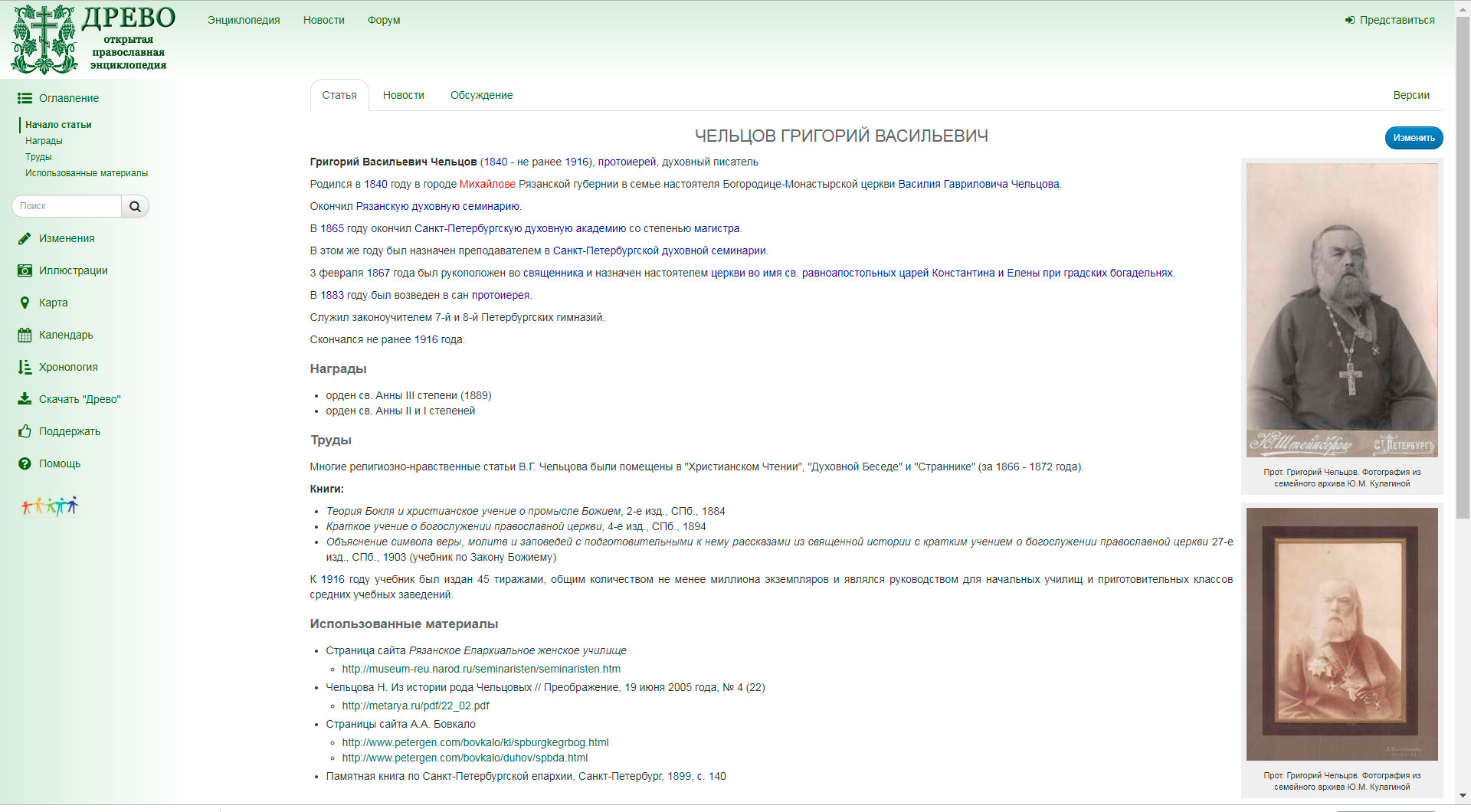
Task: Open the Скачать "Древо" link
Action: coord(80,399)
